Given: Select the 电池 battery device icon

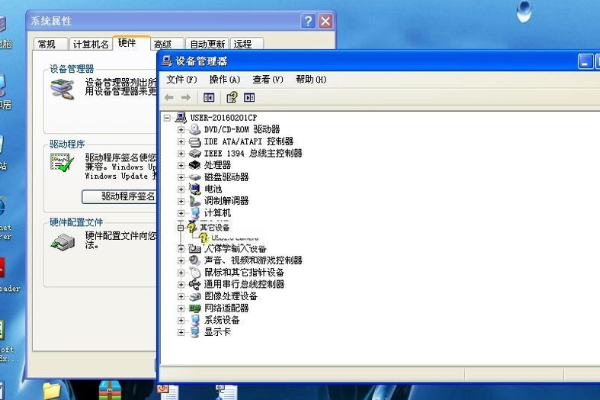Looking at the screenshot, I should [x=194, y=189].
